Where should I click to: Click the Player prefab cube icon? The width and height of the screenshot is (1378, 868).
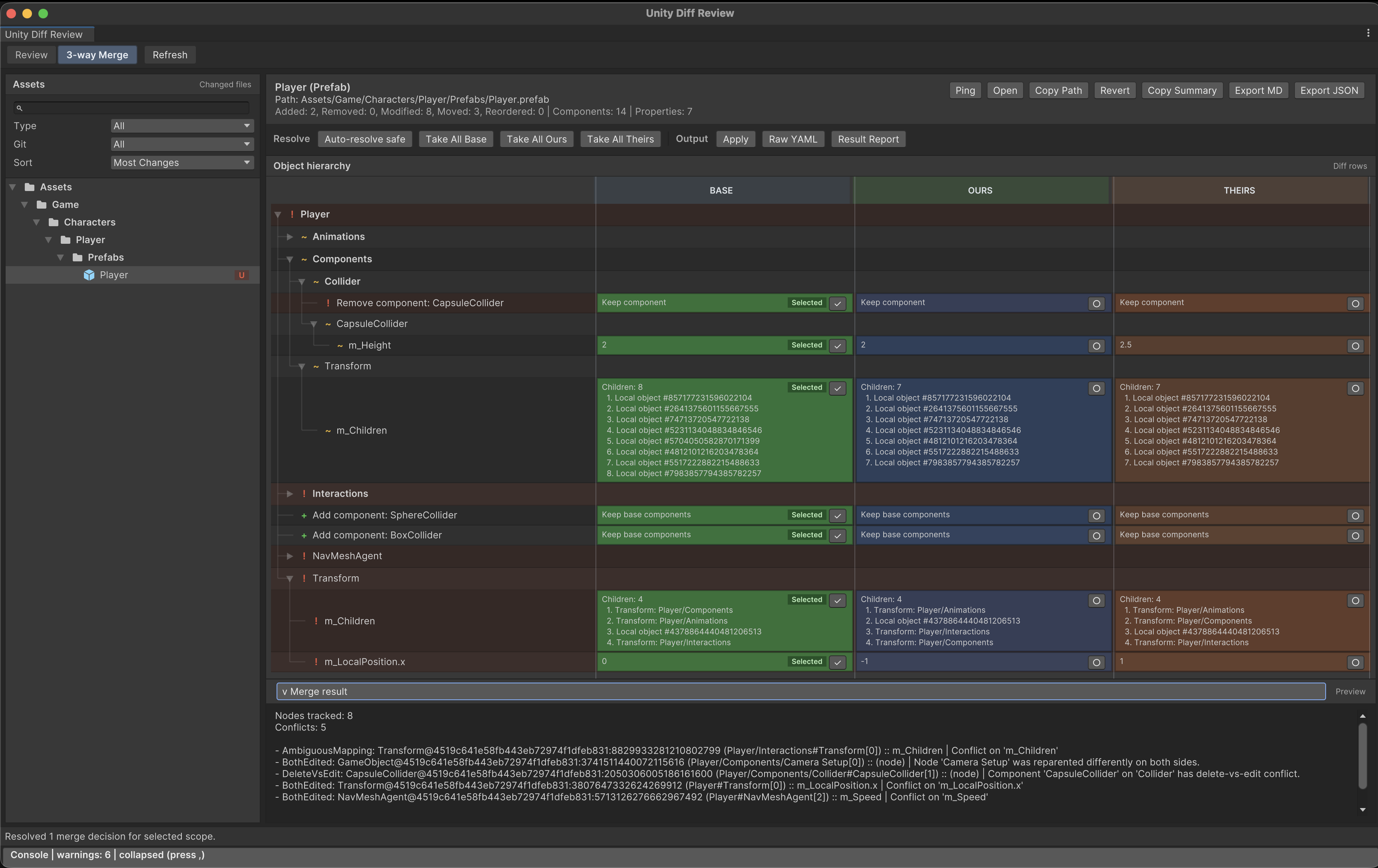tap(89, 275)
